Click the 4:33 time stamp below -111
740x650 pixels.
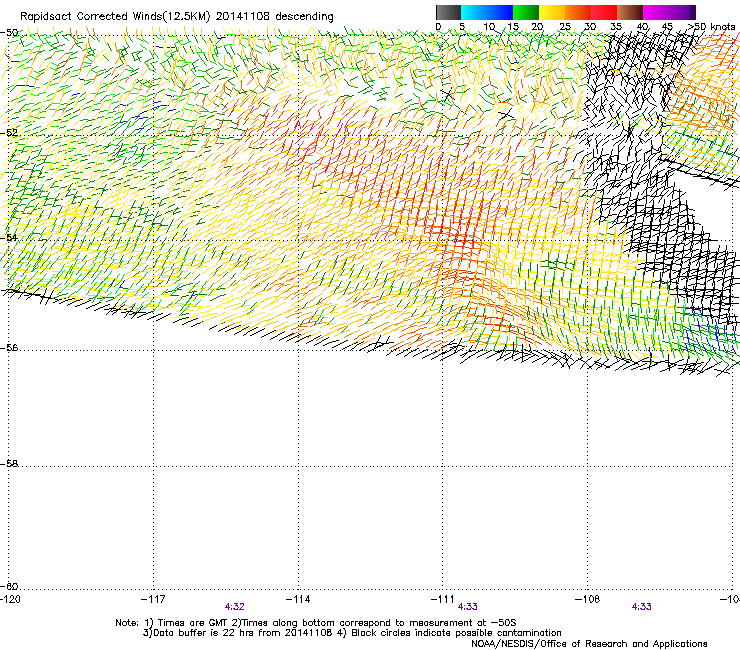coord(468,607)
